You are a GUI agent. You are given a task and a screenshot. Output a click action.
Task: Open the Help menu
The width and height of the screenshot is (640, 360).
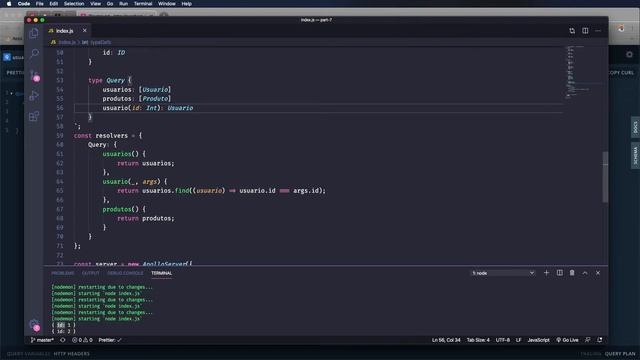(x=187, y=4)
